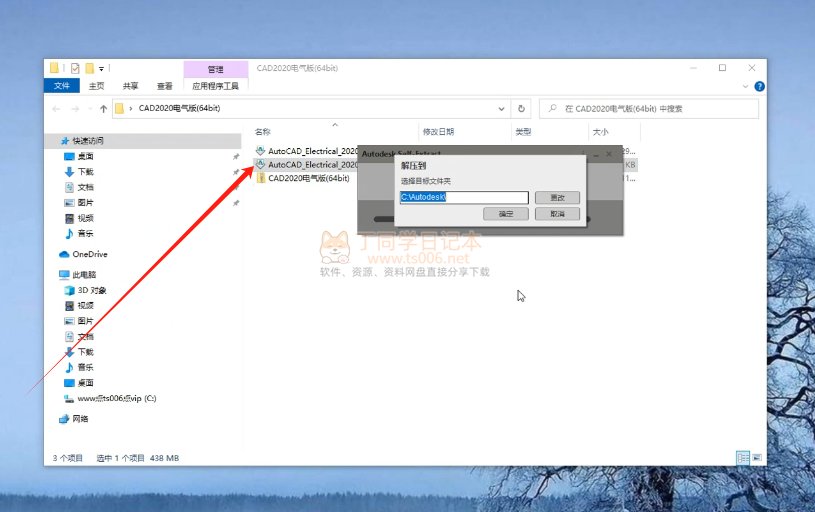The image size is (815, 512).
Task: Sort by the 大小 column header
Action: [x=600, y=132]
